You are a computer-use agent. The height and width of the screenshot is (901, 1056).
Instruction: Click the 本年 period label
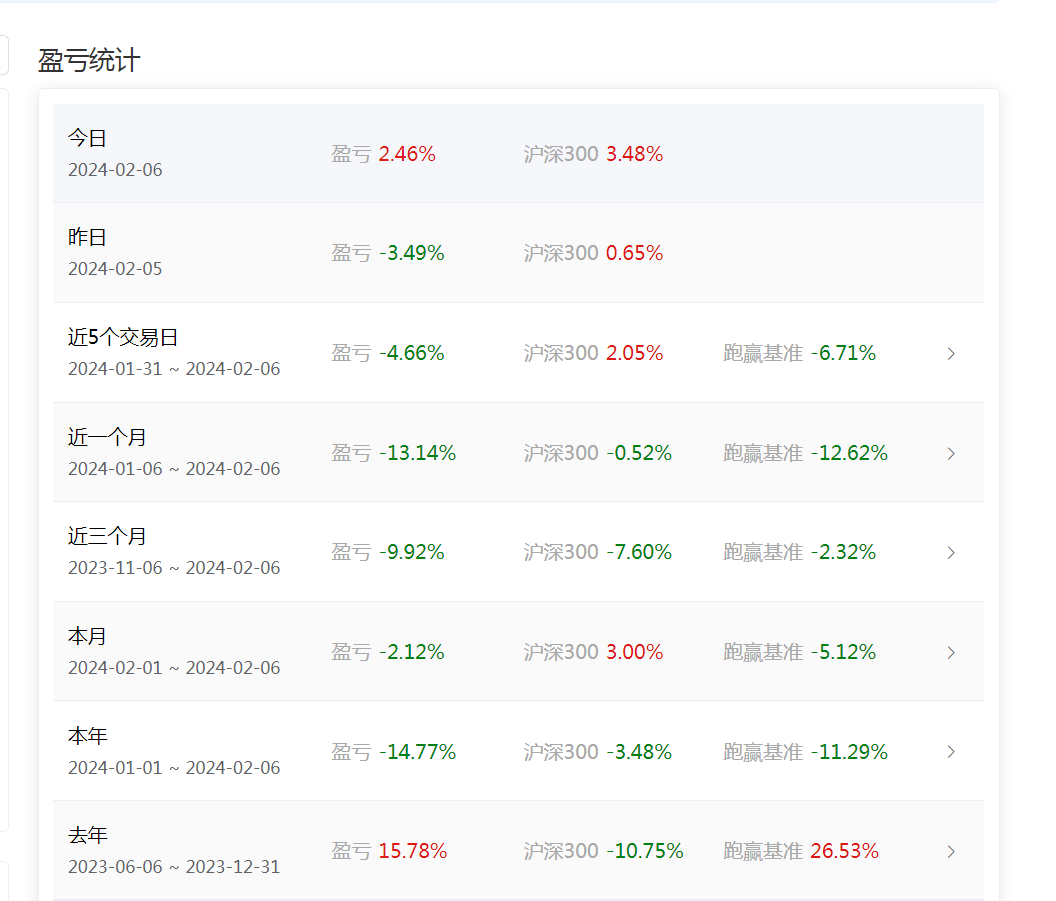tap(88, 735)
